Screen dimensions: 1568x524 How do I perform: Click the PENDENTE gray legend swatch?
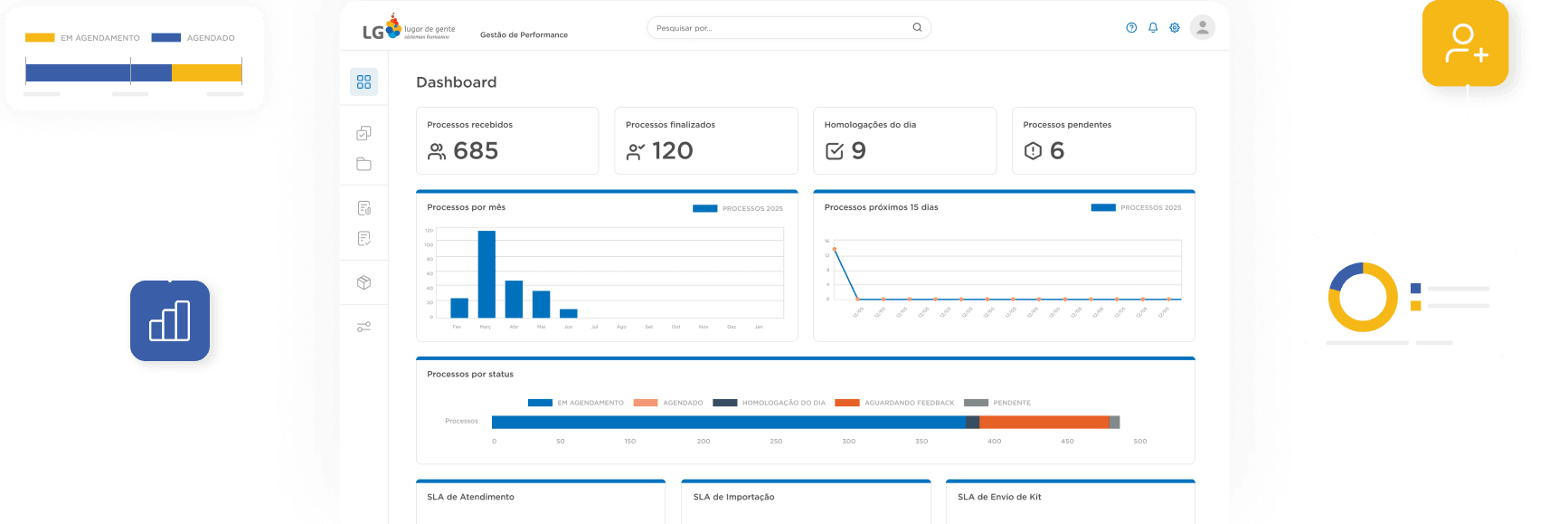coord(976,403)
